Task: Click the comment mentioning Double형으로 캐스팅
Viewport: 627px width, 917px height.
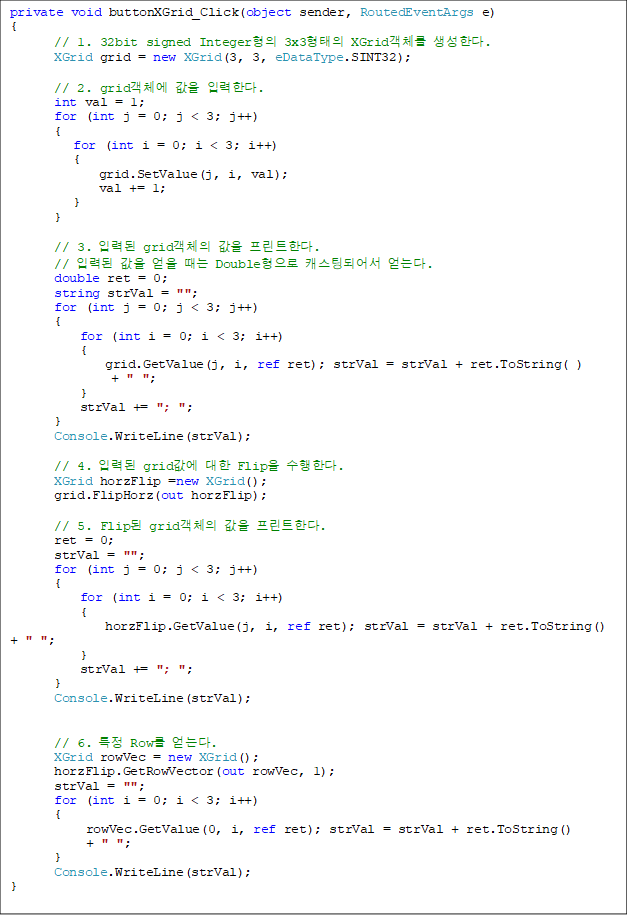Action: coord(243,264)
